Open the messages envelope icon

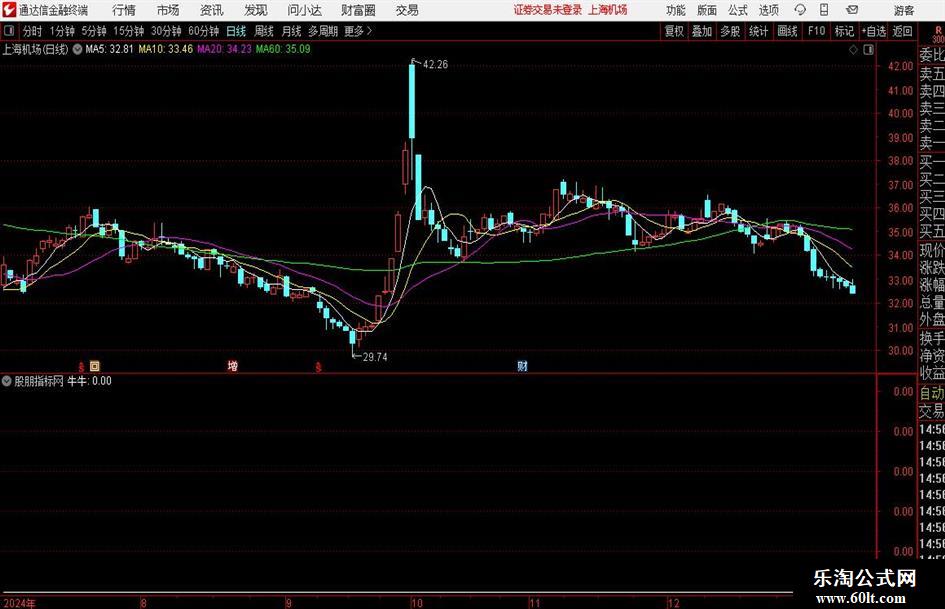852,10
